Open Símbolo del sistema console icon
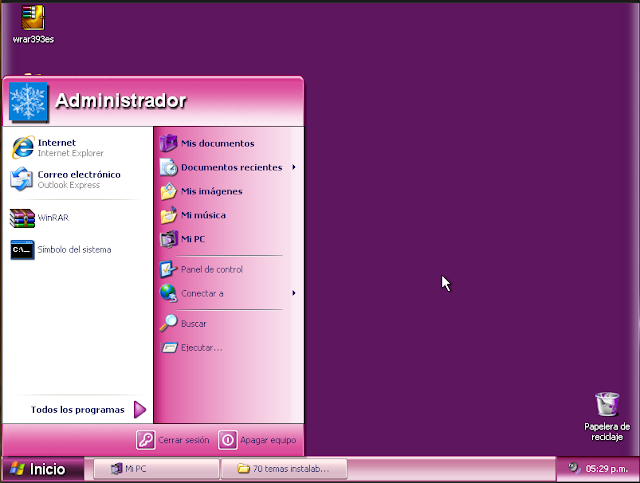The width and height of the screenshot is (640, 483). point(22,249)
